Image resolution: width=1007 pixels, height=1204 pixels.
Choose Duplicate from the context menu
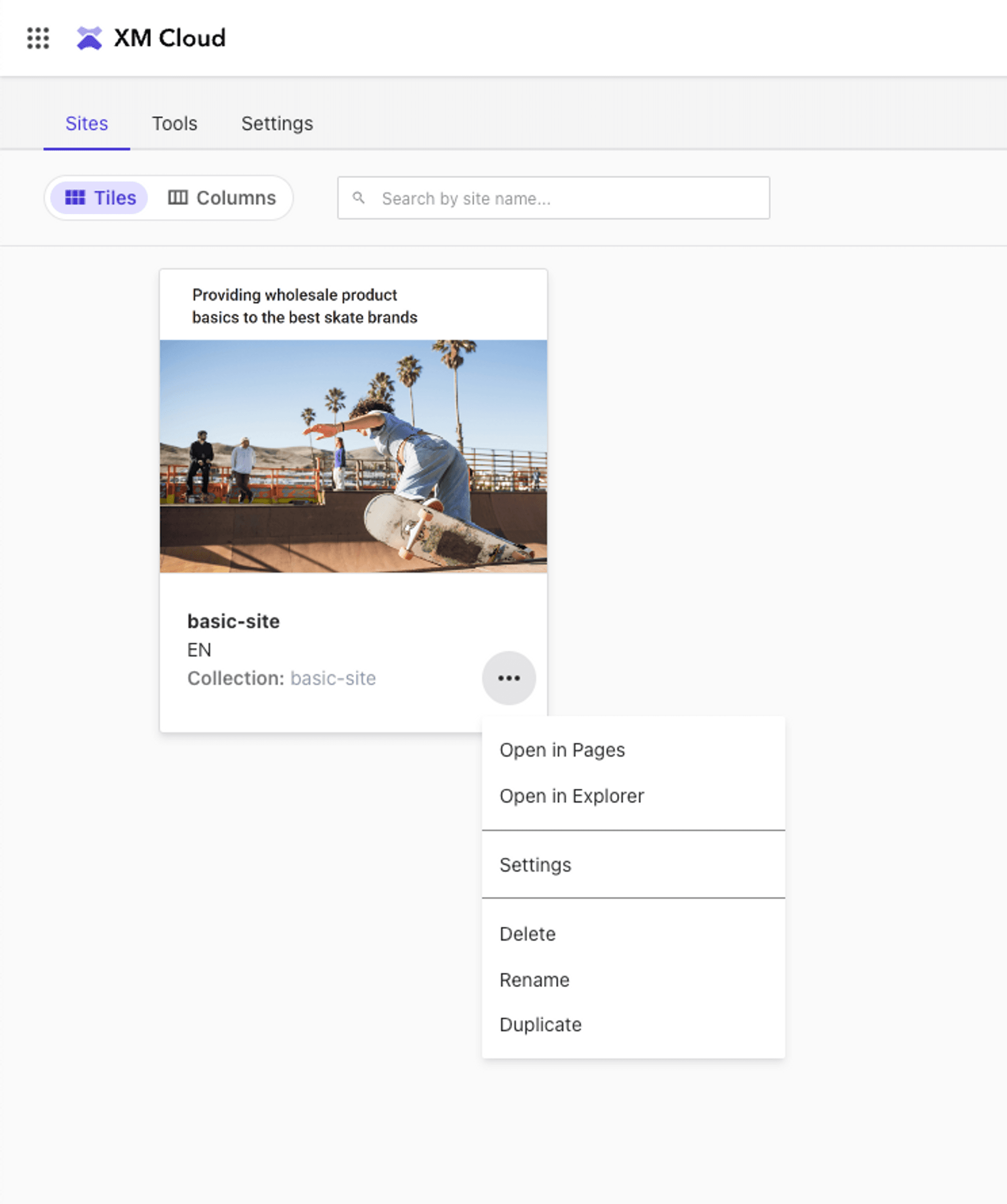pyautogui.click(x=540, y=1024)
